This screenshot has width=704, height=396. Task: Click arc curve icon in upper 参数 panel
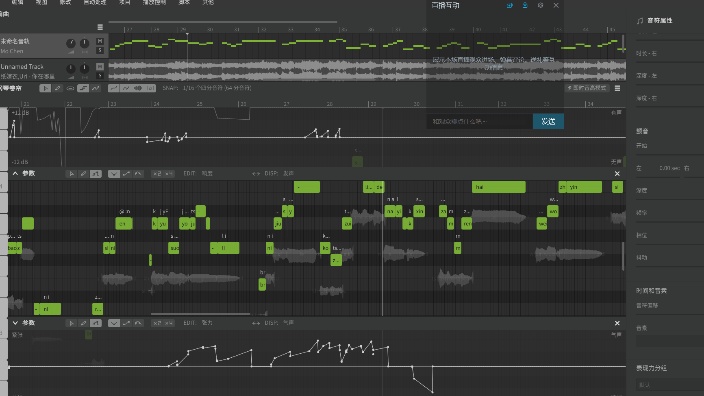click(138, 173)
